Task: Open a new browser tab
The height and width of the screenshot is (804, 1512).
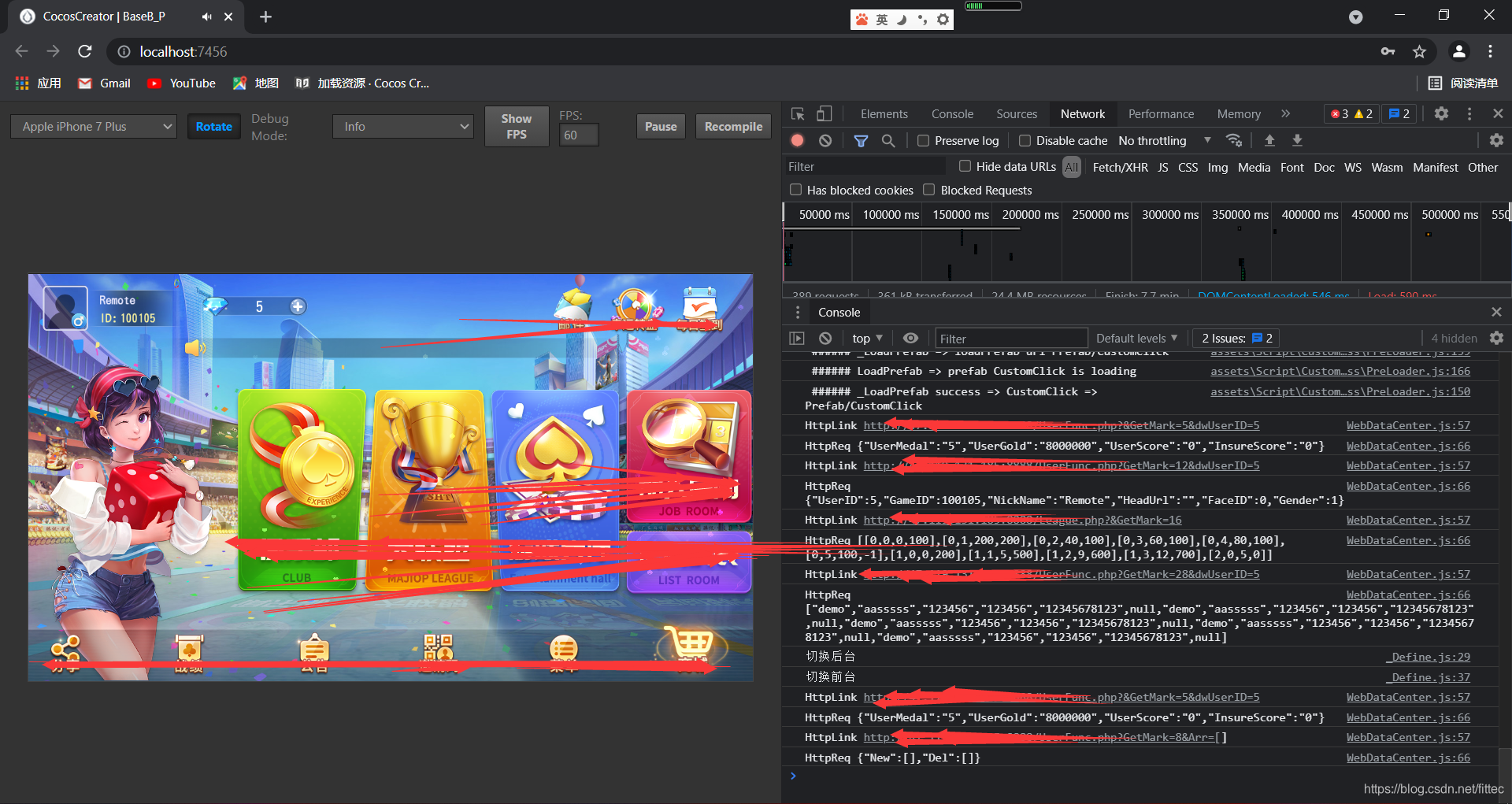Action: [265, 17]
